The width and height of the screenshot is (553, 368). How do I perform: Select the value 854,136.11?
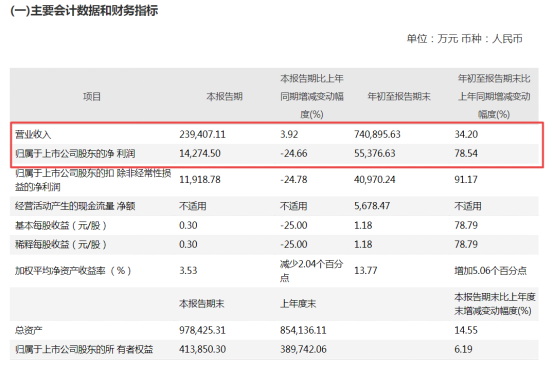coord(303,330)
